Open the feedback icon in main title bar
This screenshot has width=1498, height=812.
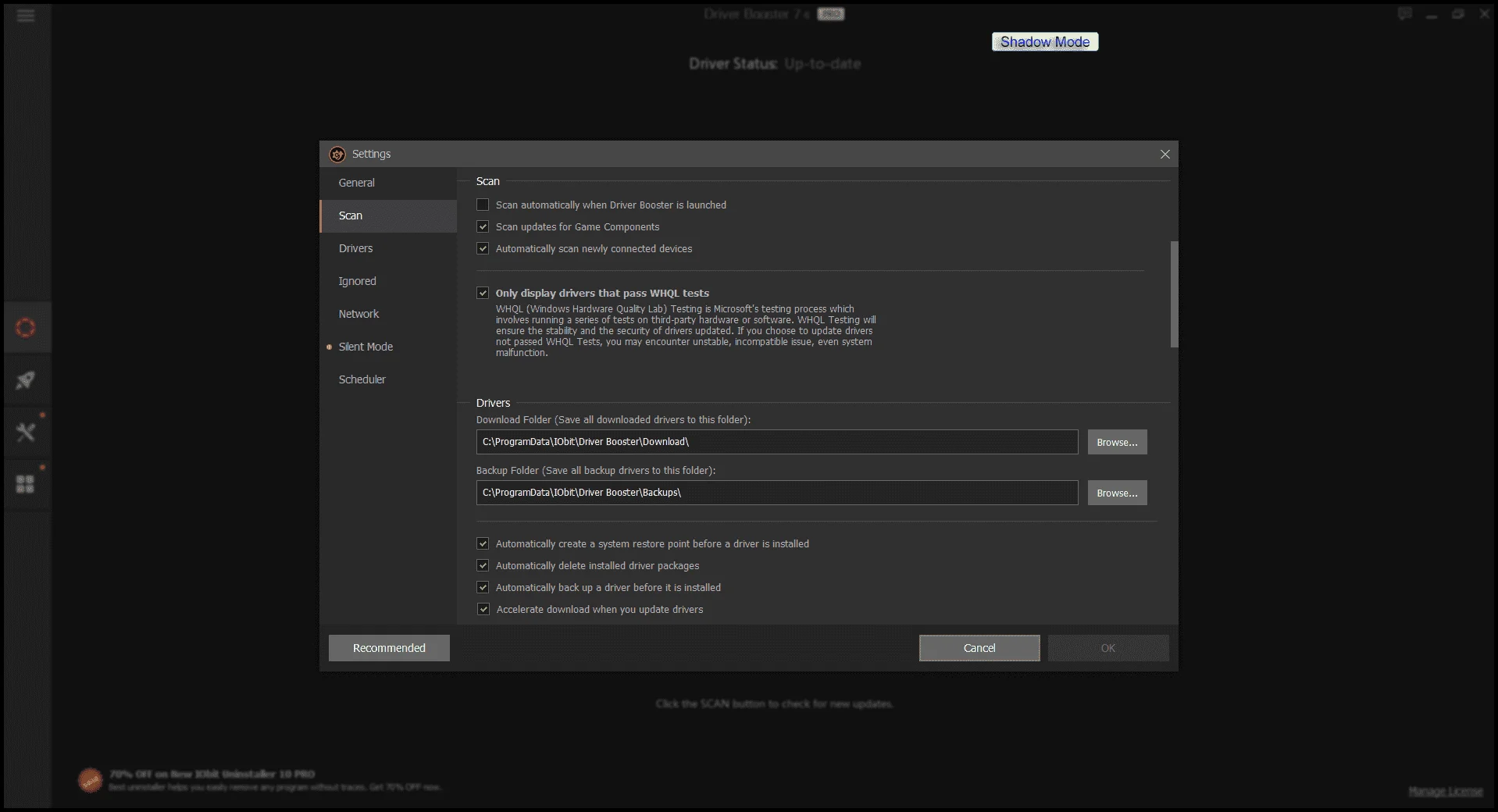pyautogui.click(x=1405, y=14)
